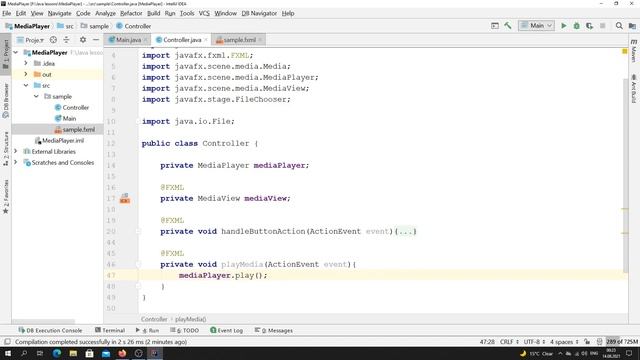This screenshot has width=640, height=360.
Task: Click the CRLF line separator selector
Action: [509, 342]
